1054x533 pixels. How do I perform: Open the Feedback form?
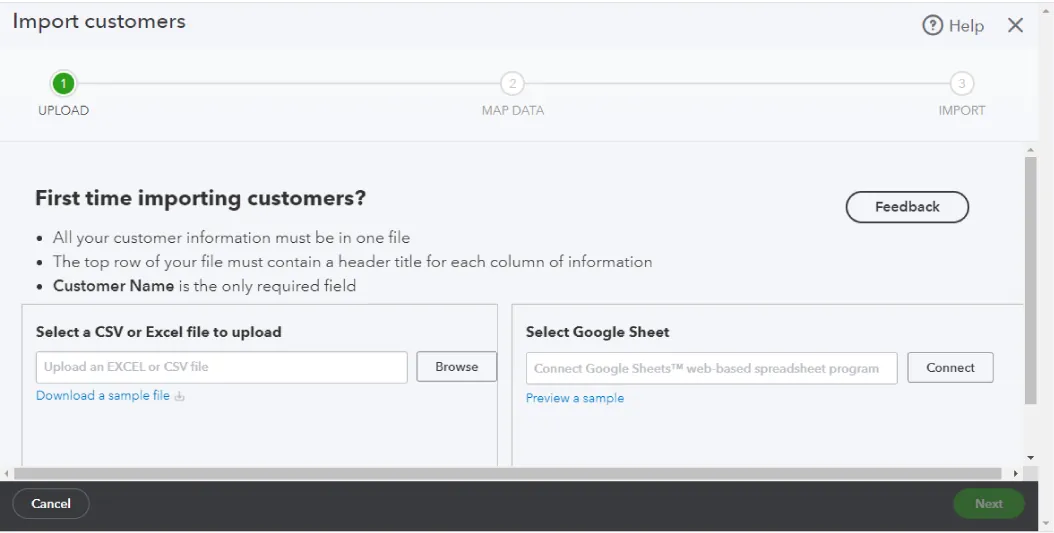tap(907, 207)
